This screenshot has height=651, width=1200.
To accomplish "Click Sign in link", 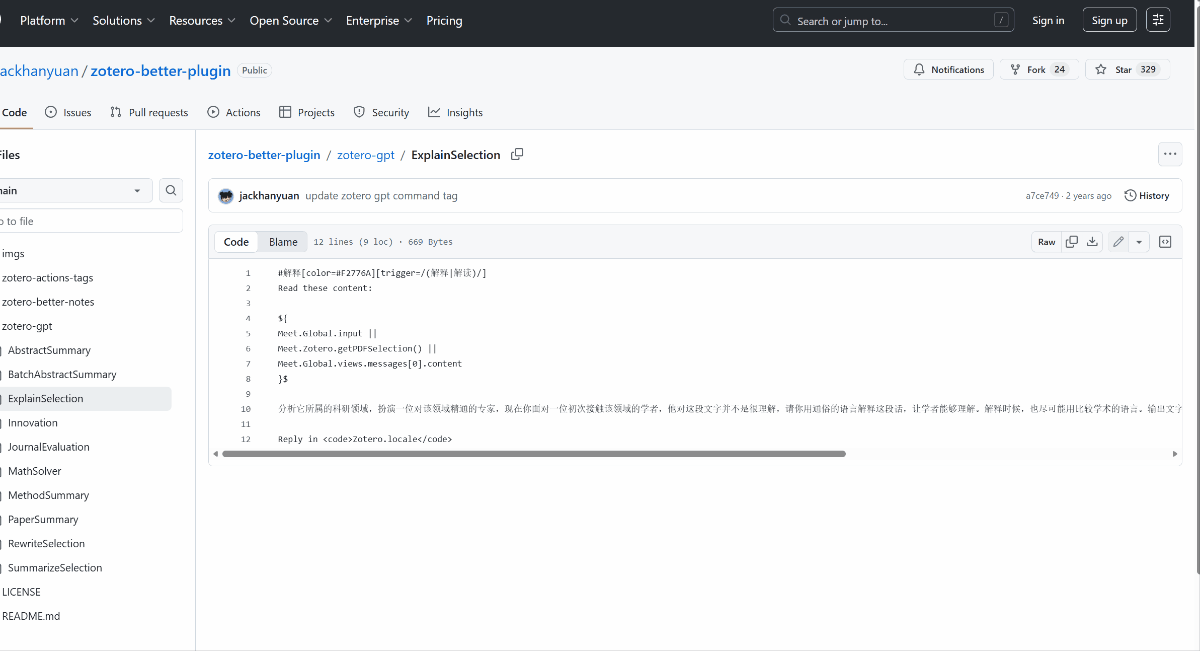I will pyautogui.click(x=1048, y=20).
